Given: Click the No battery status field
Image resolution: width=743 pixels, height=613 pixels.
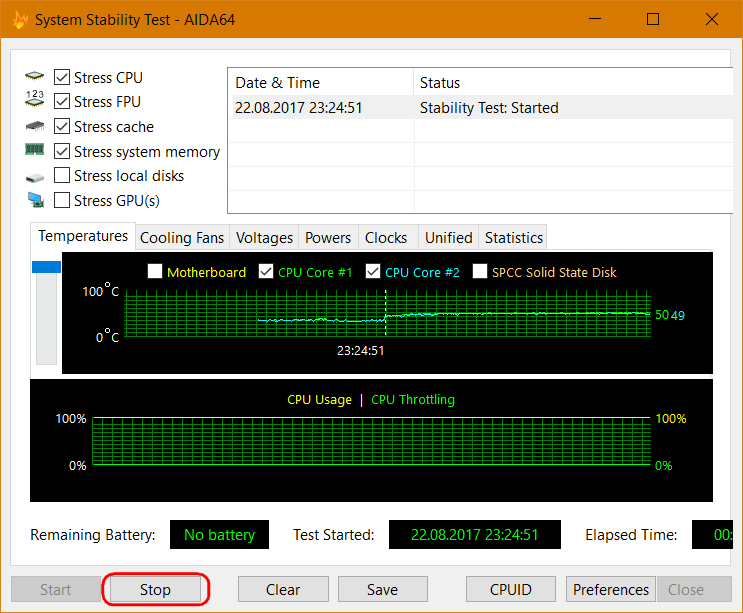Looking at the screenshot, I should tap(219, 535).
